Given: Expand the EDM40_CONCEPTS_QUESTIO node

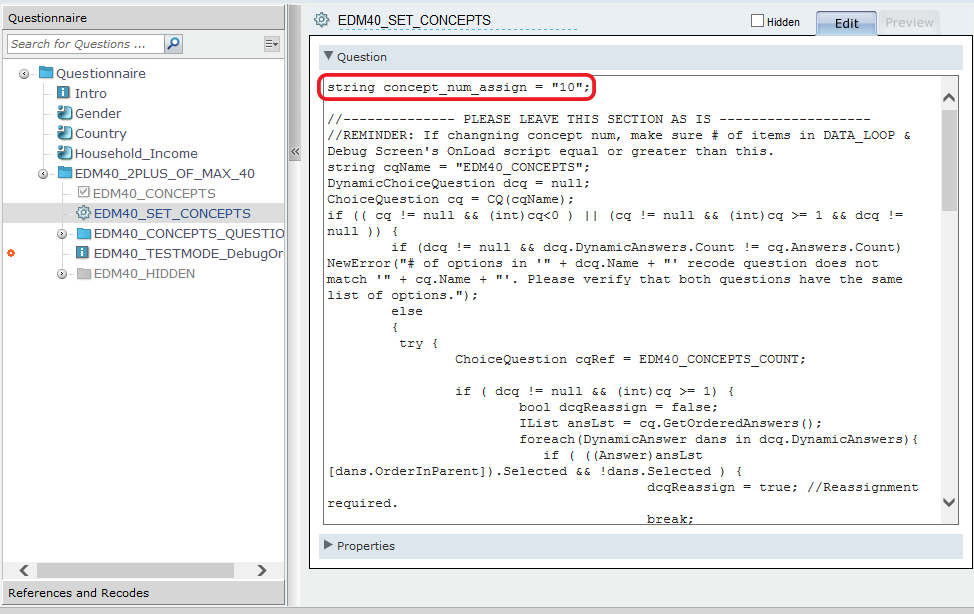Looking at the screenshot, I should point(61,234).
